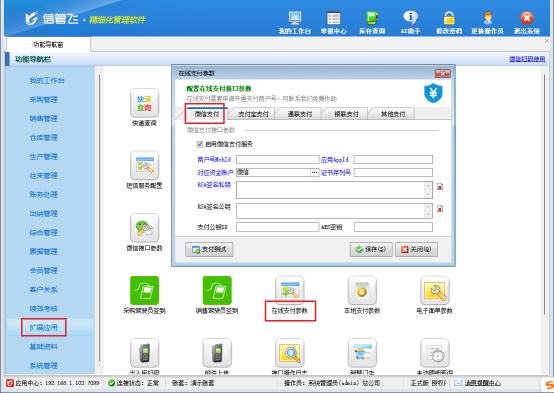This screenshot has height=393, width=554.
Task: Select 销售管理 in the sidebar
Action: pos(43,119)
